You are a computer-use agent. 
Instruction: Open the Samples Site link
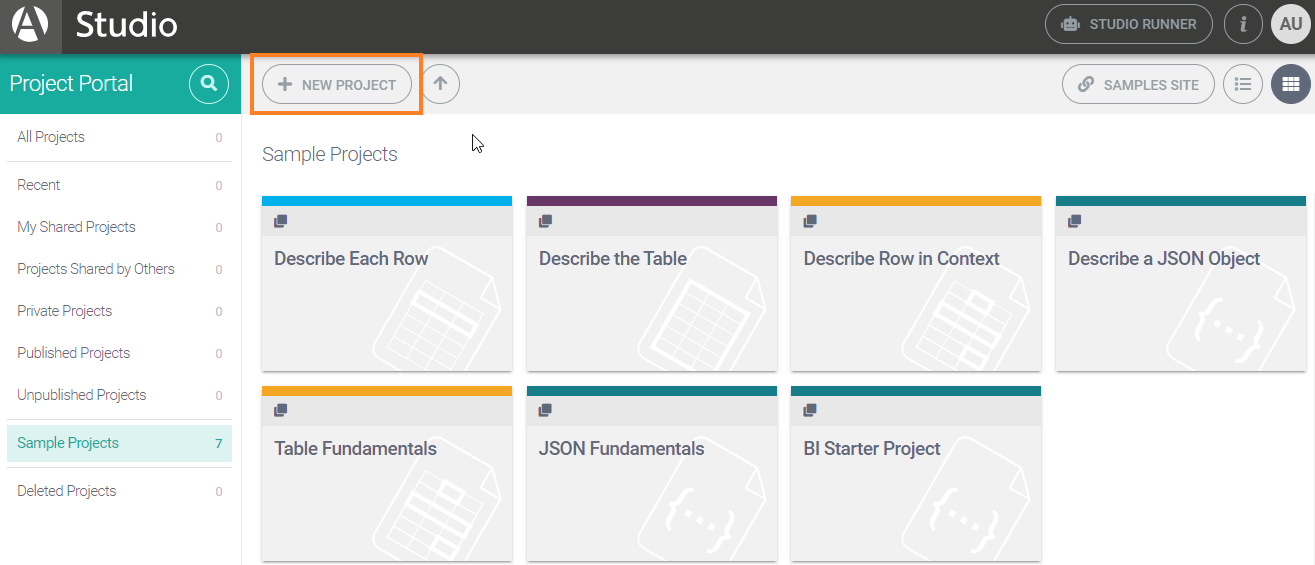[x=1138, y=85]
